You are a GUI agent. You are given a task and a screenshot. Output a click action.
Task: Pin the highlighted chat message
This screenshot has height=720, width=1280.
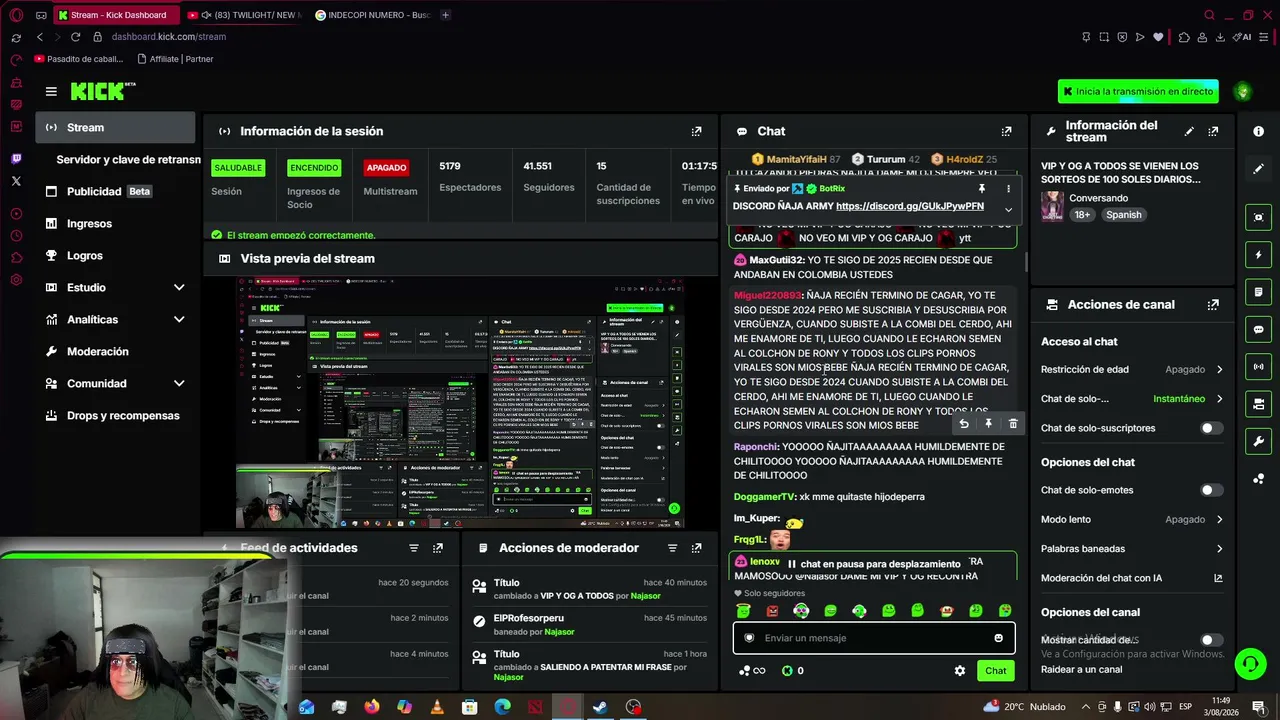click(x=988, y=424)
